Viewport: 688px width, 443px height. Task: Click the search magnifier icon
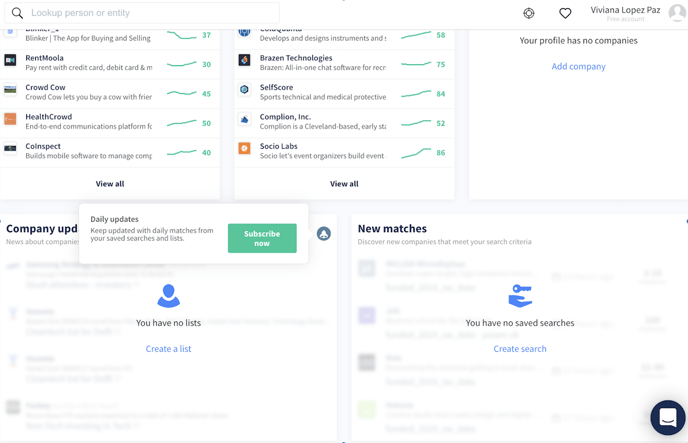coord(17,13)
